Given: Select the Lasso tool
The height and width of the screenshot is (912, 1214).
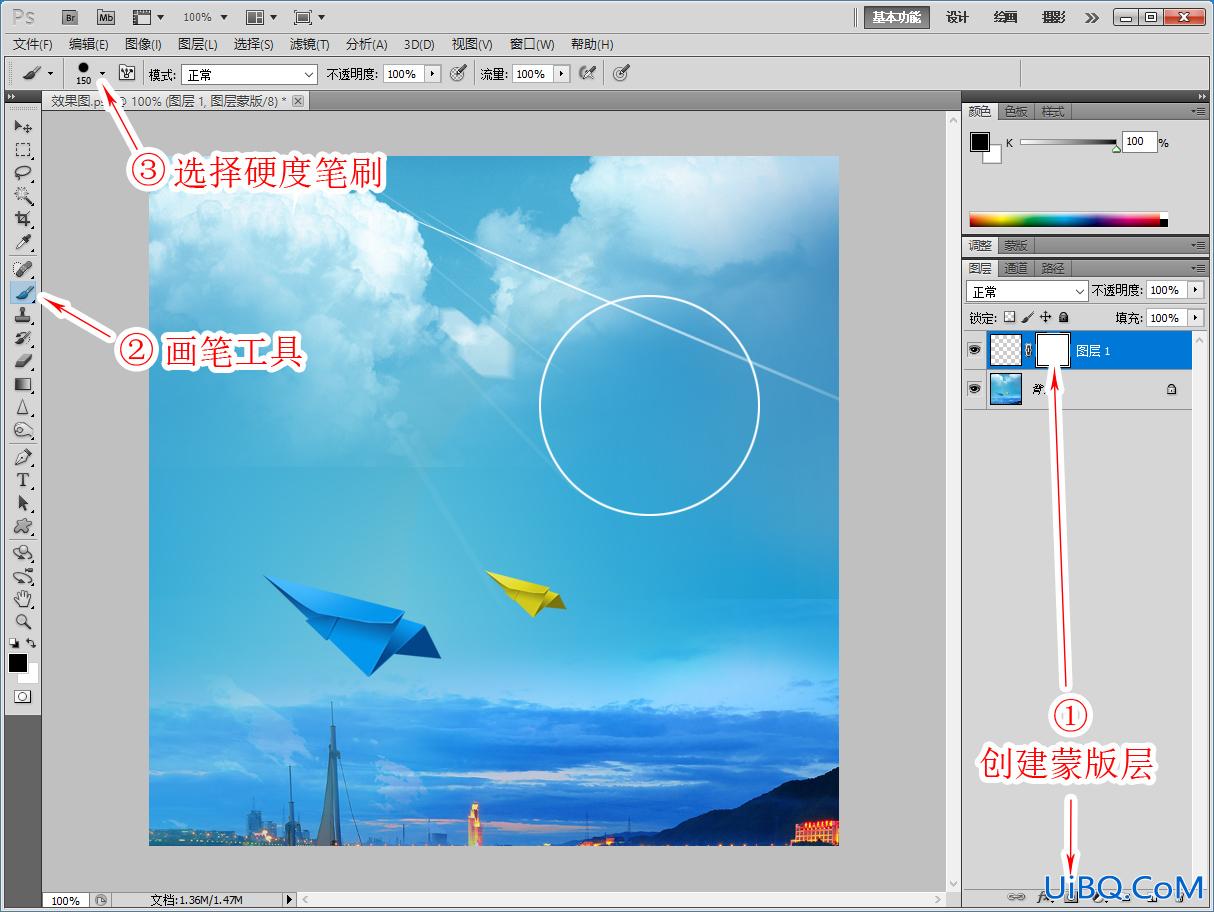Looking at the screenshot, I should coord(23,173).
